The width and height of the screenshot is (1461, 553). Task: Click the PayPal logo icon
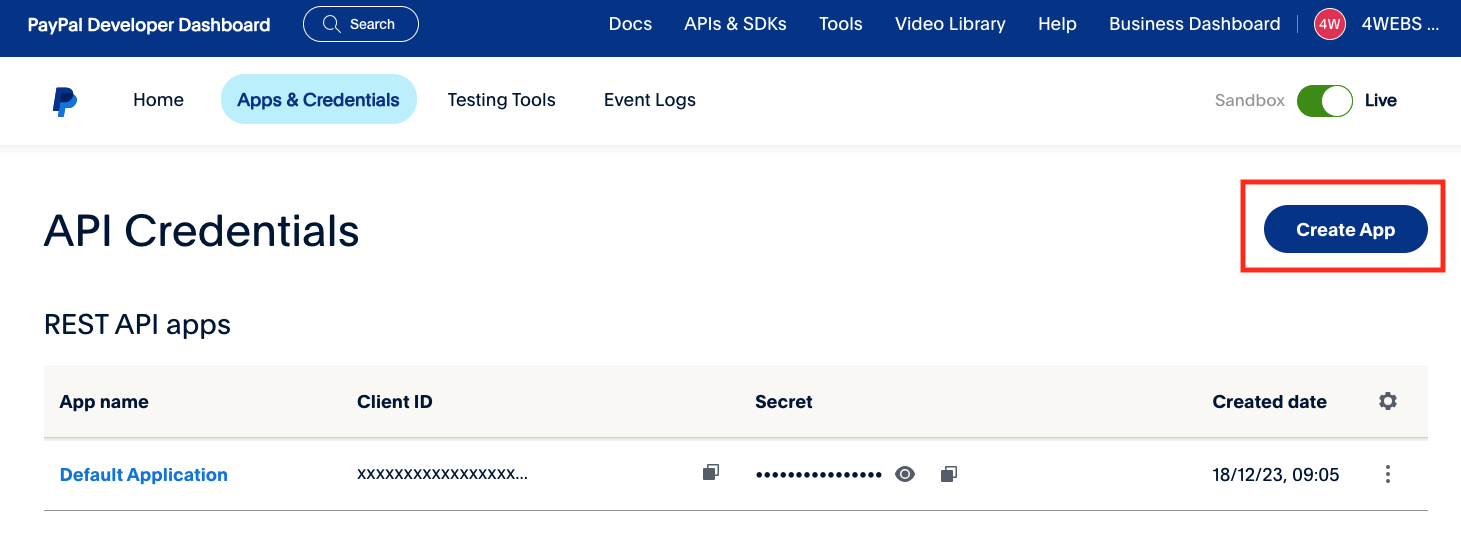pos(65,101)
